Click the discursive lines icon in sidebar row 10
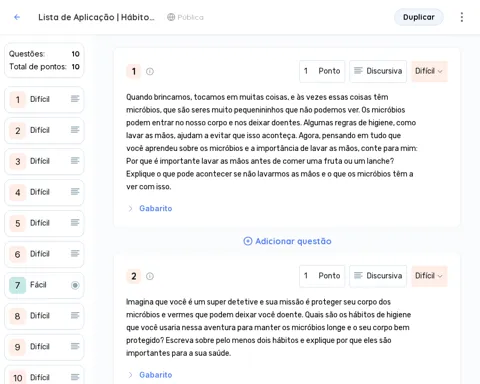The height and width of the screenshot is (384, 480). (x=75, y=377)
